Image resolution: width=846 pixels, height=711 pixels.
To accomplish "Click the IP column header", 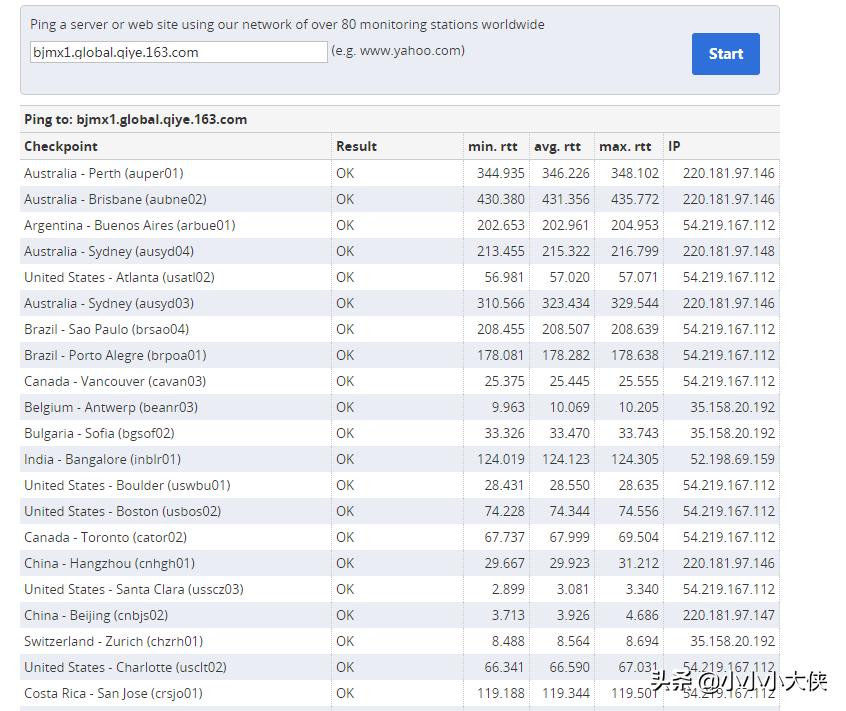I will (675, 146).
